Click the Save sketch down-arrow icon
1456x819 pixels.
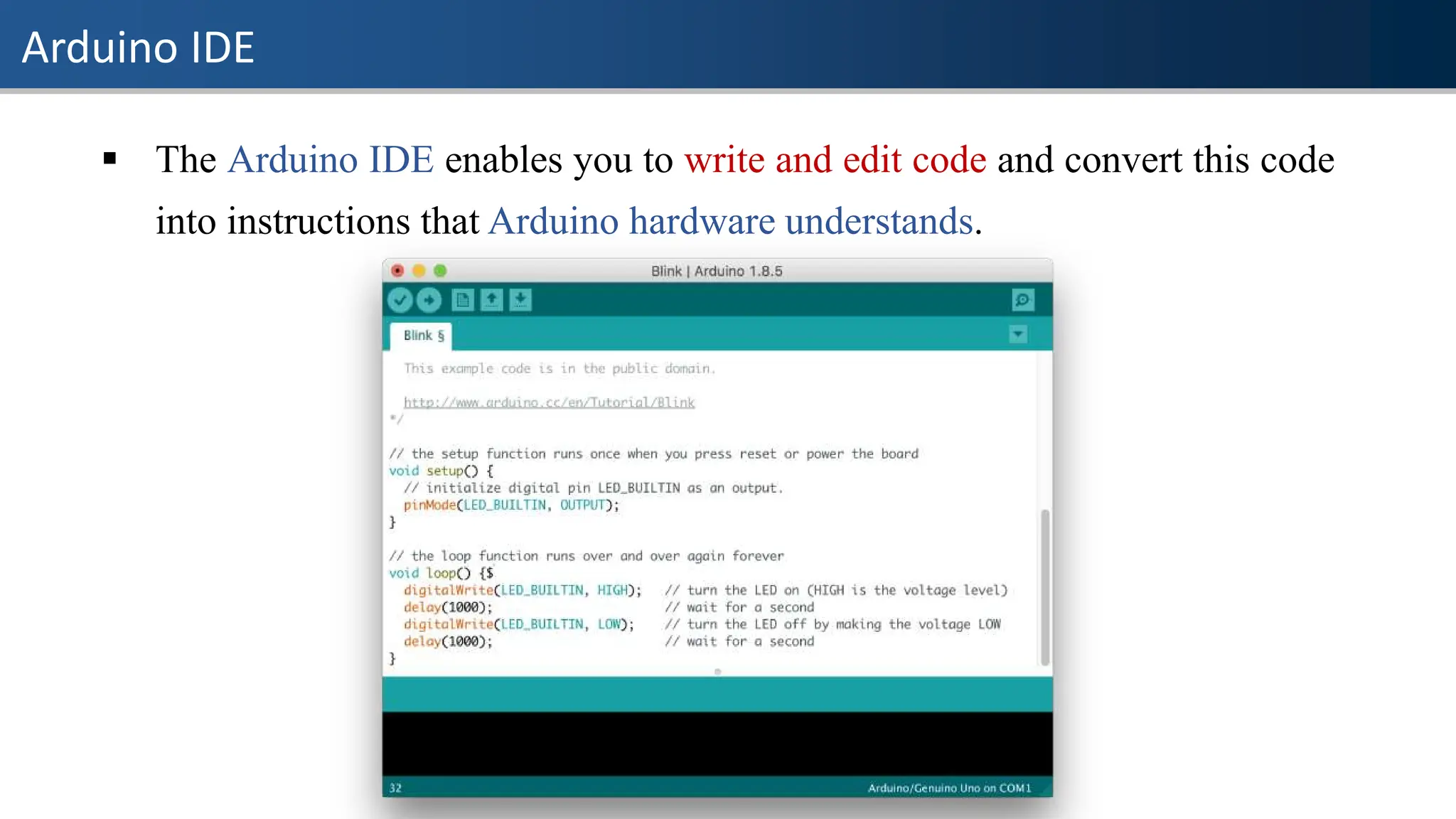coord(520,300)
